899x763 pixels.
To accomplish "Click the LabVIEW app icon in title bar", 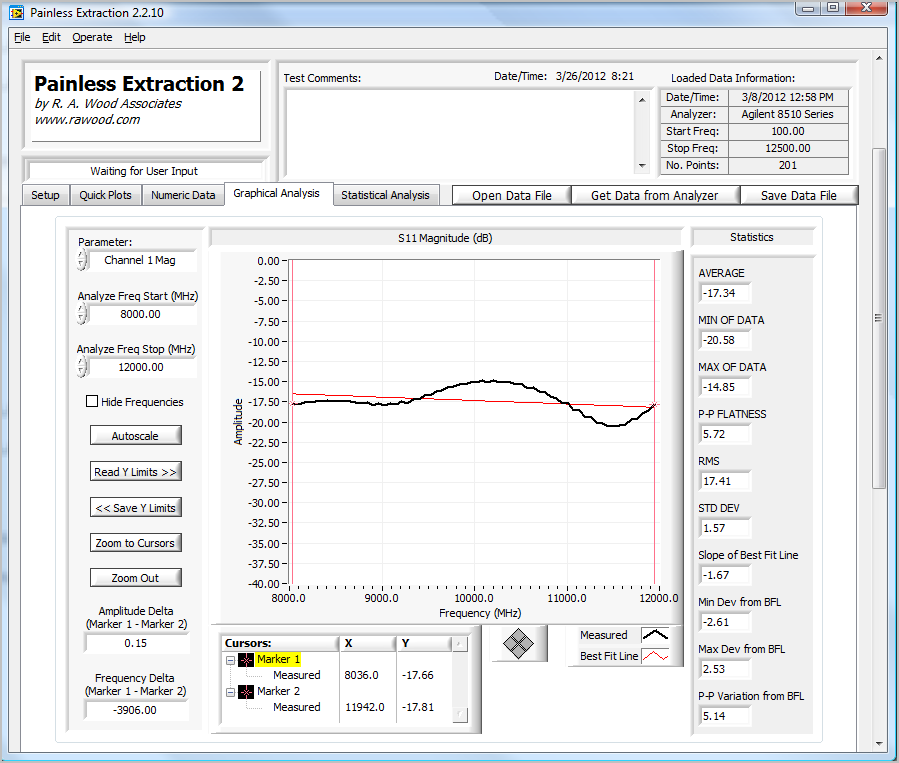I will coord(16,12).
